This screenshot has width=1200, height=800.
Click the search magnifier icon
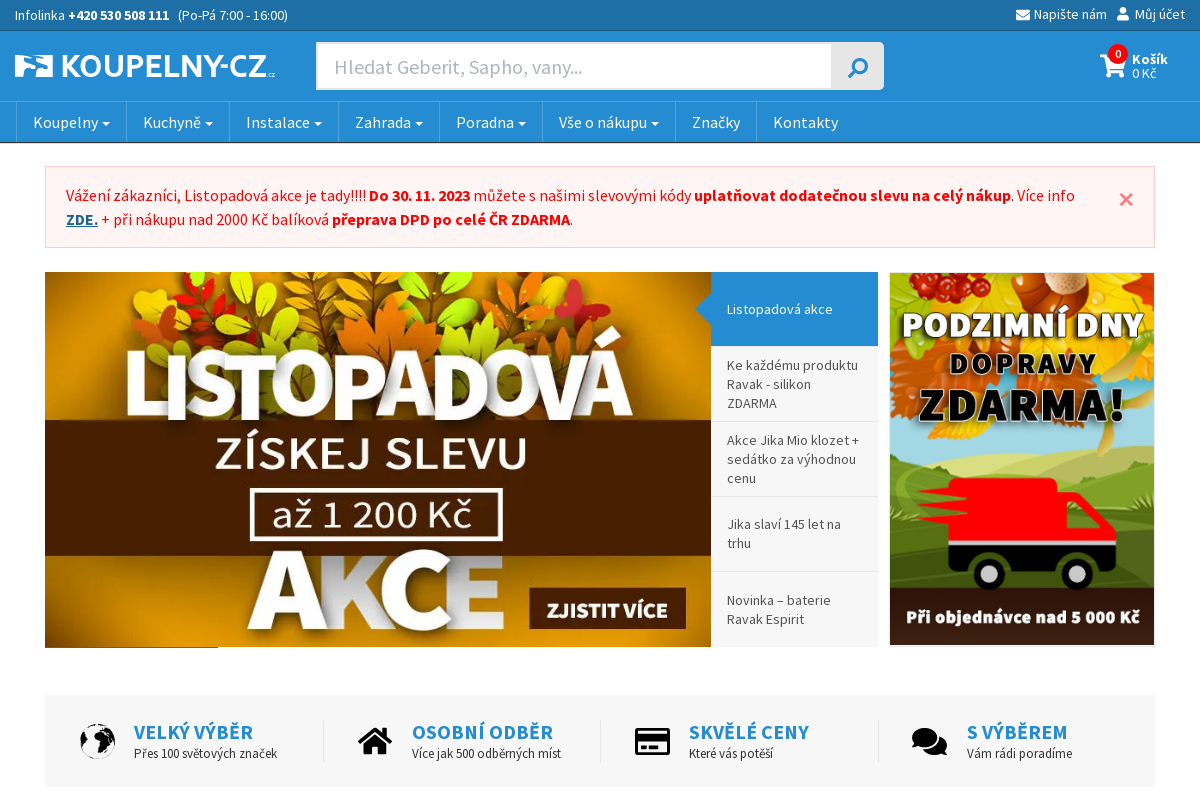pos(856,66)
